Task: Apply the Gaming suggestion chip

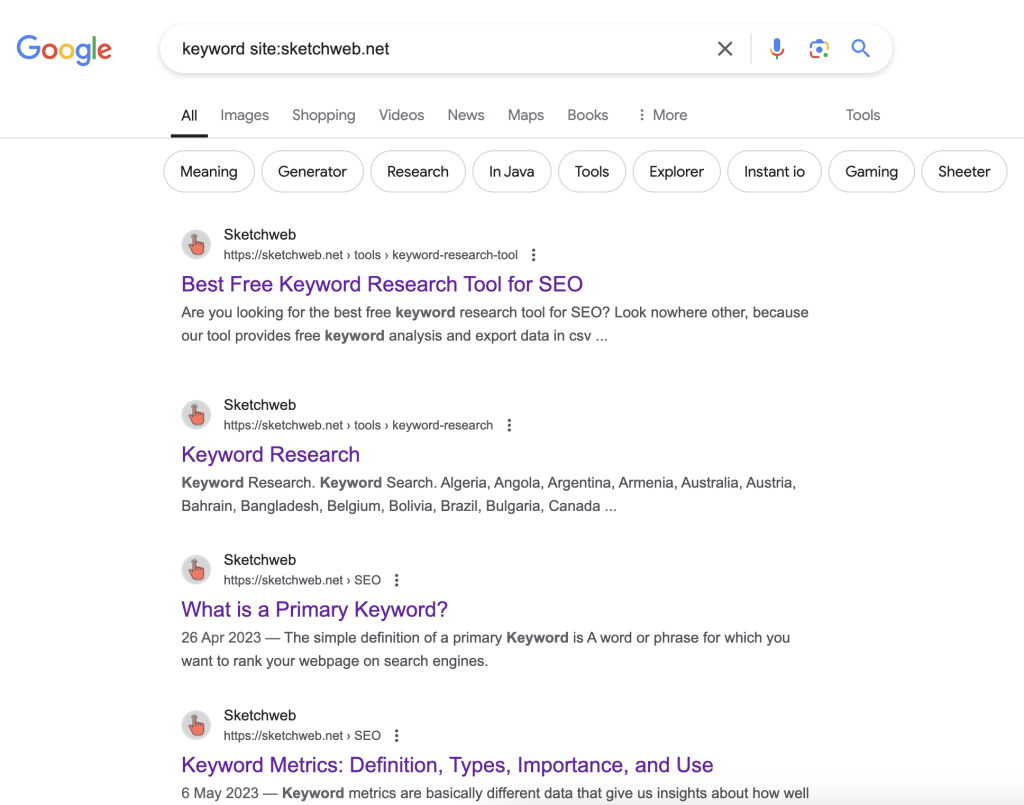Action: 871,172
